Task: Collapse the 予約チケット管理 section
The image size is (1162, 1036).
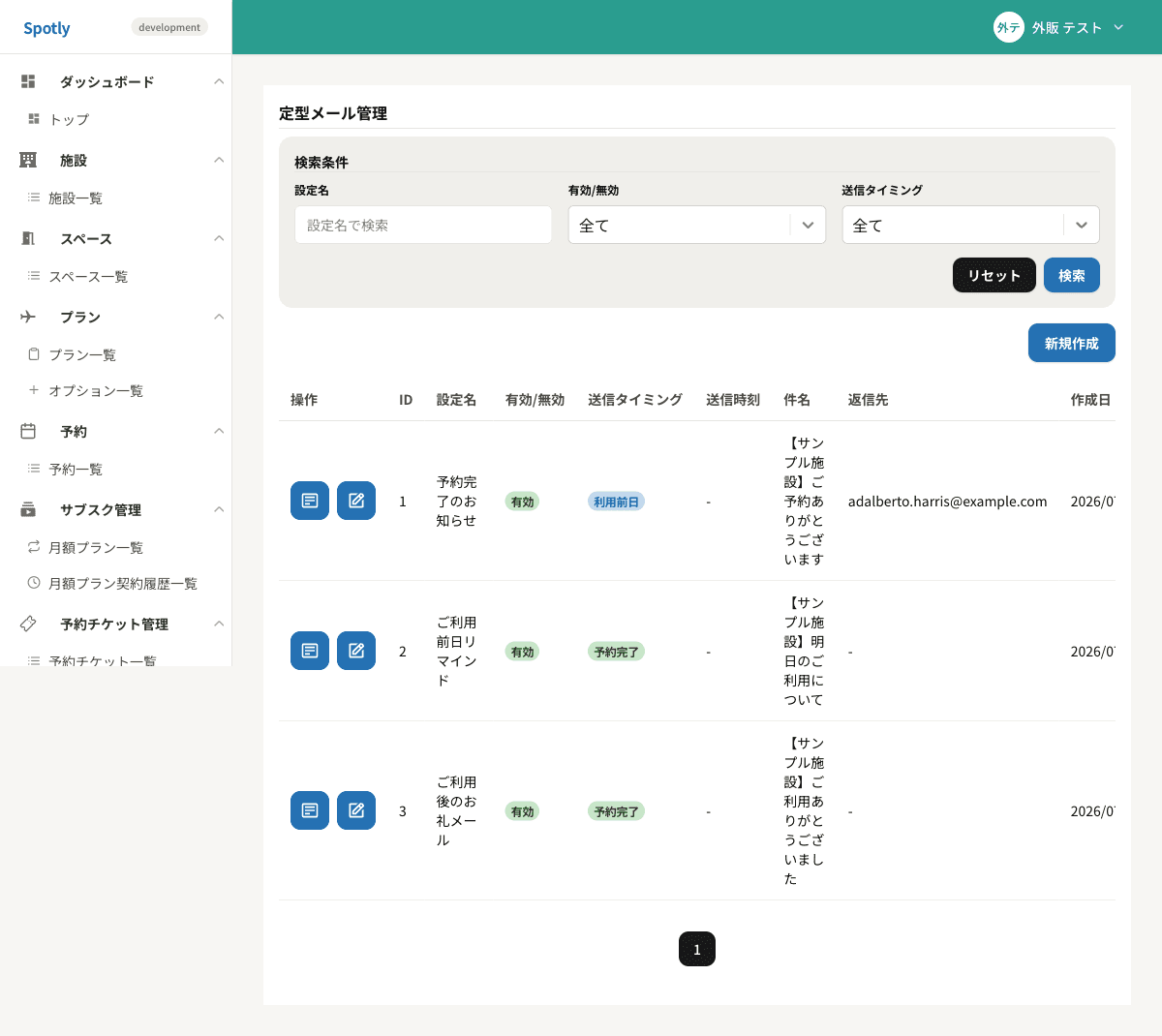Action: coord(219,624)
